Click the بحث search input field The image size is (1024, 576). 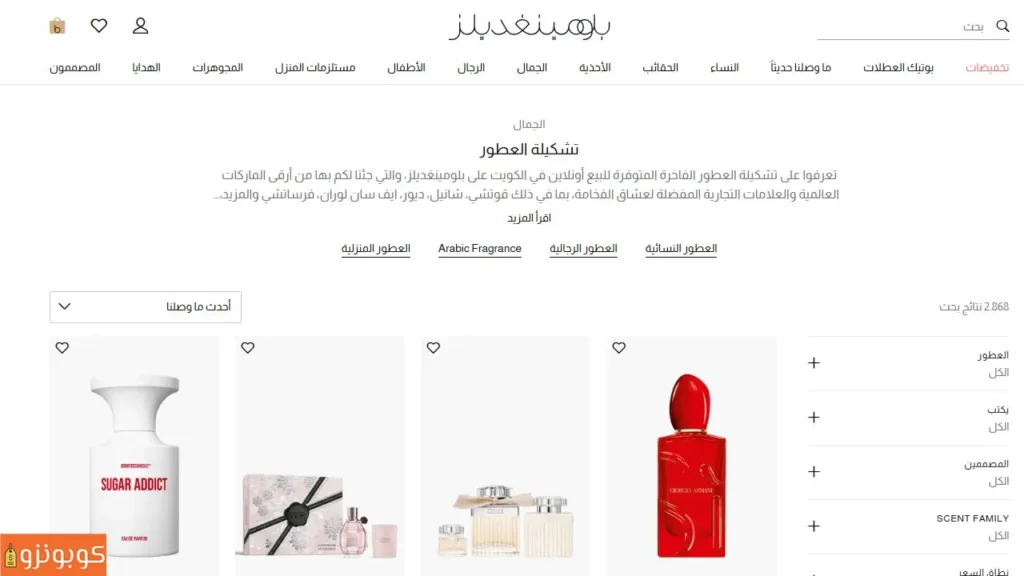tap(904, 27)
